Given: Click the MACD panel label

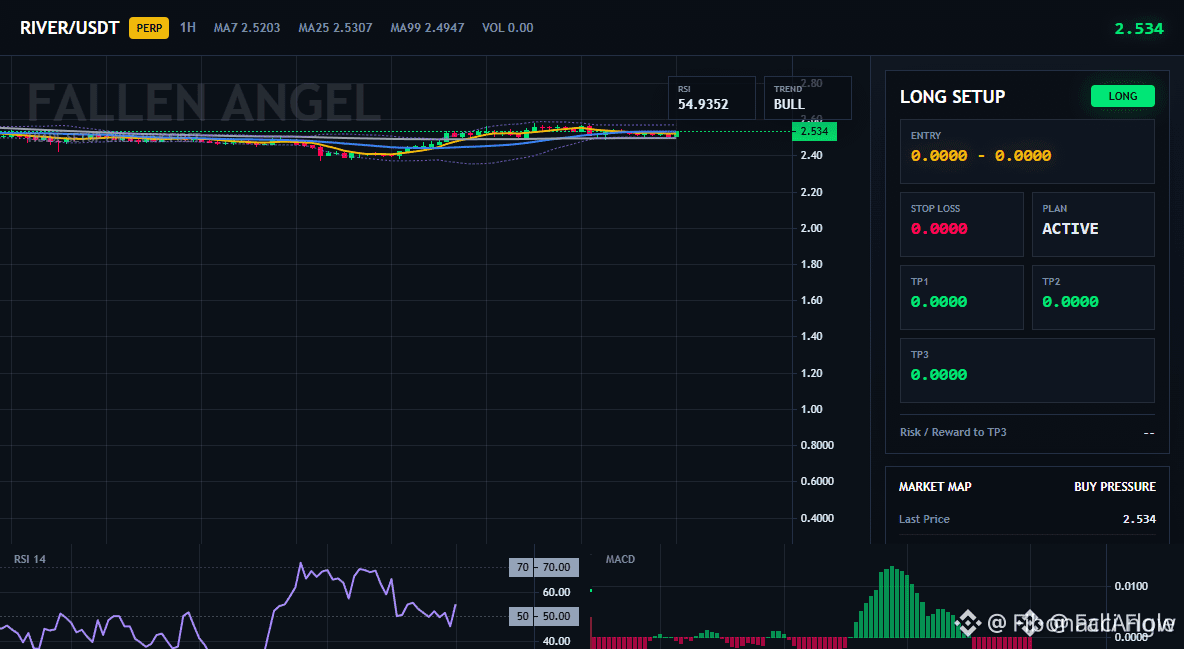Looking at the screenshot, I should pos(620,559).
